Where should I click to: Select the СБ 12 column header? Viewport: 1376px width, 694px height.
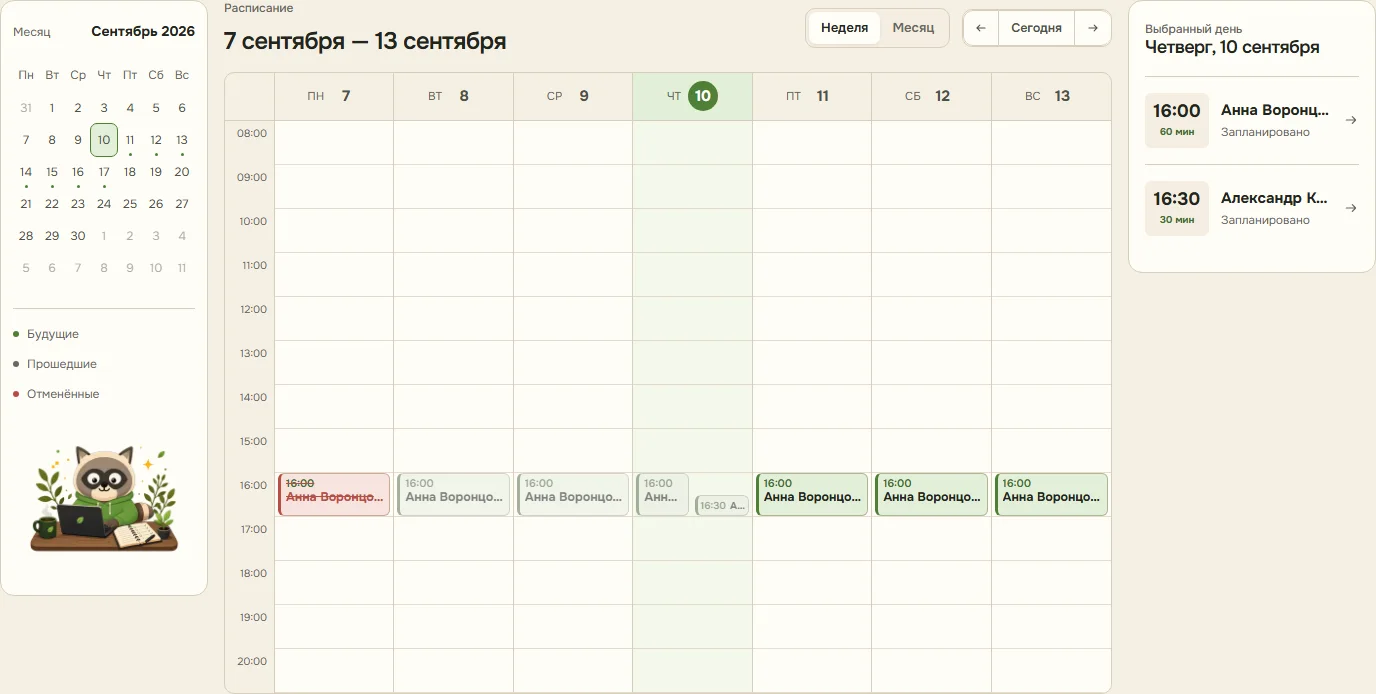pos(931,96)
